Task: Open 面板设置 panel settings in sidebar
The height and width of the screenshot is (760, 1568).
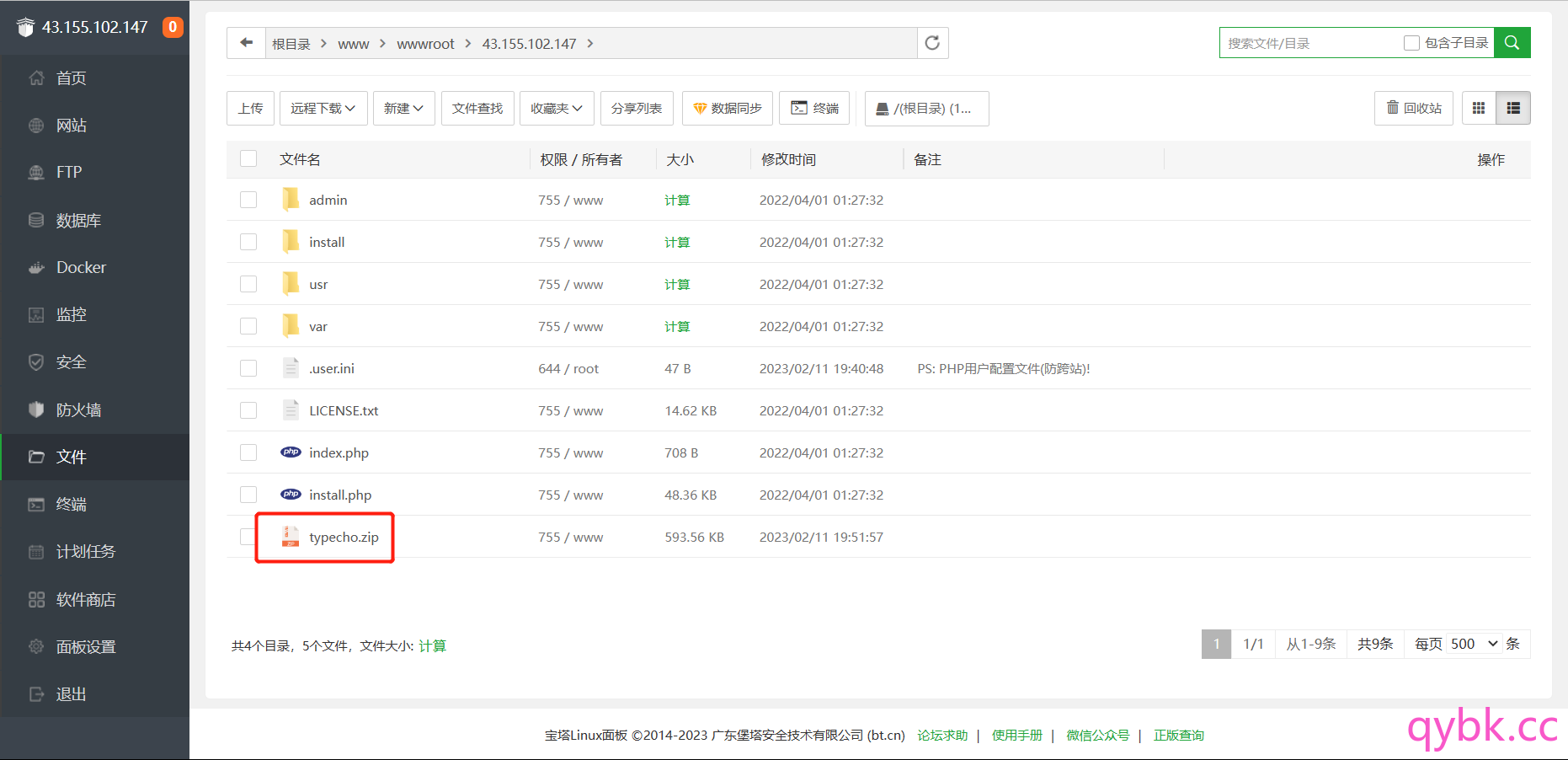Action: (95, 647)
